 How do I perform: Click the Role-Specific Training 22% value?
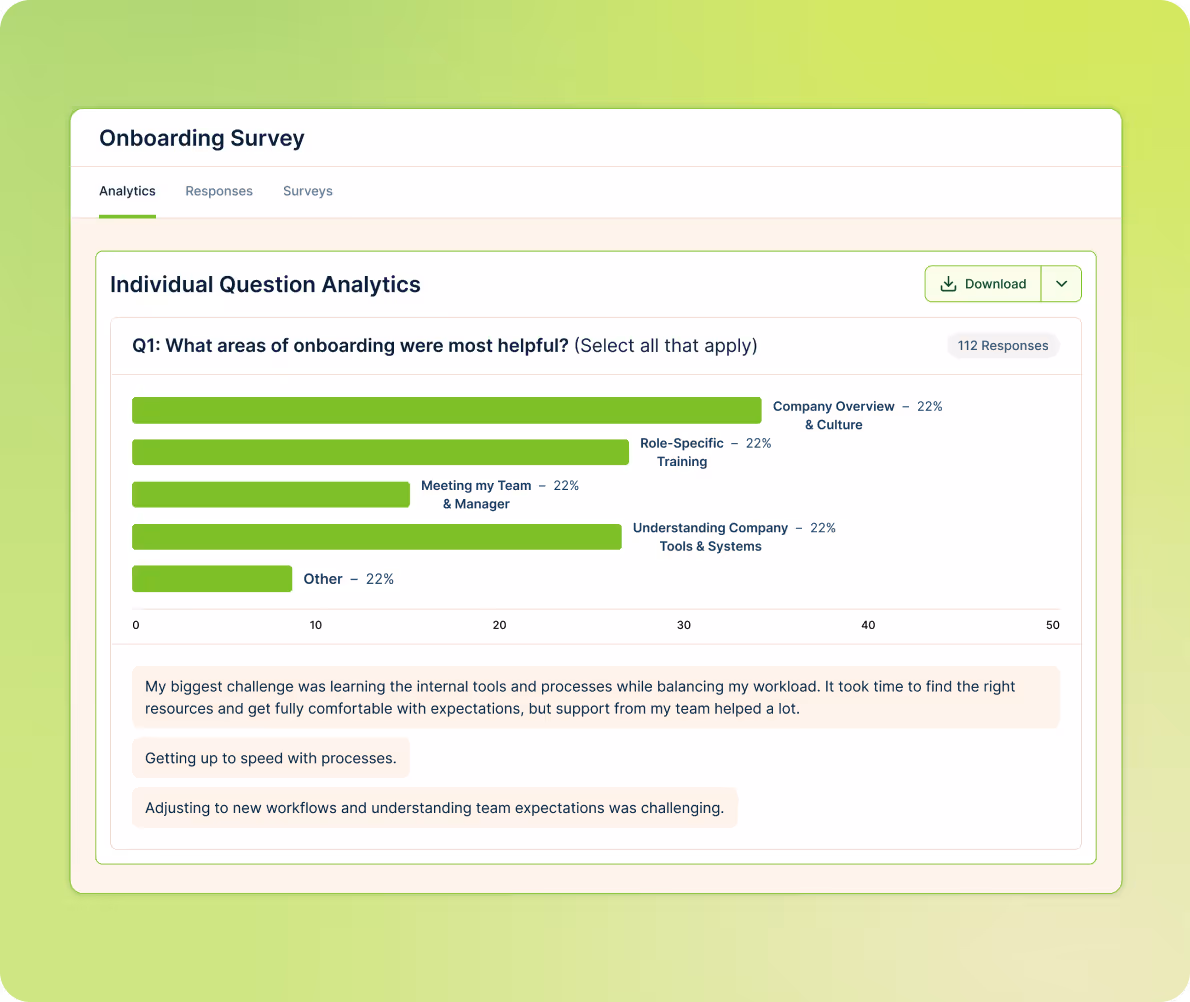(x=758, y=443)
